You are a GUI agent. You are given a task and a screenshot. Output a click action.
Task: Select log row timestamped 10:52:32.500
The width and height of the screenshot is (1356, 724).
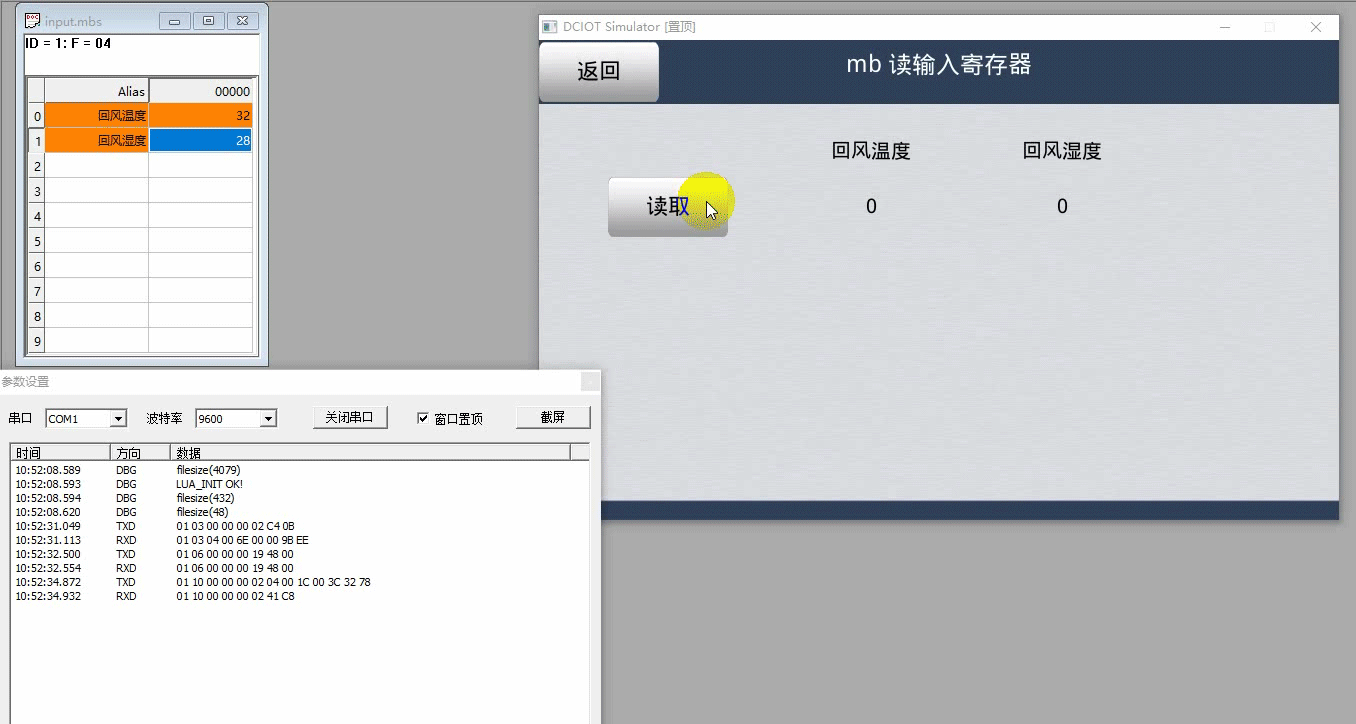[299, 554]
